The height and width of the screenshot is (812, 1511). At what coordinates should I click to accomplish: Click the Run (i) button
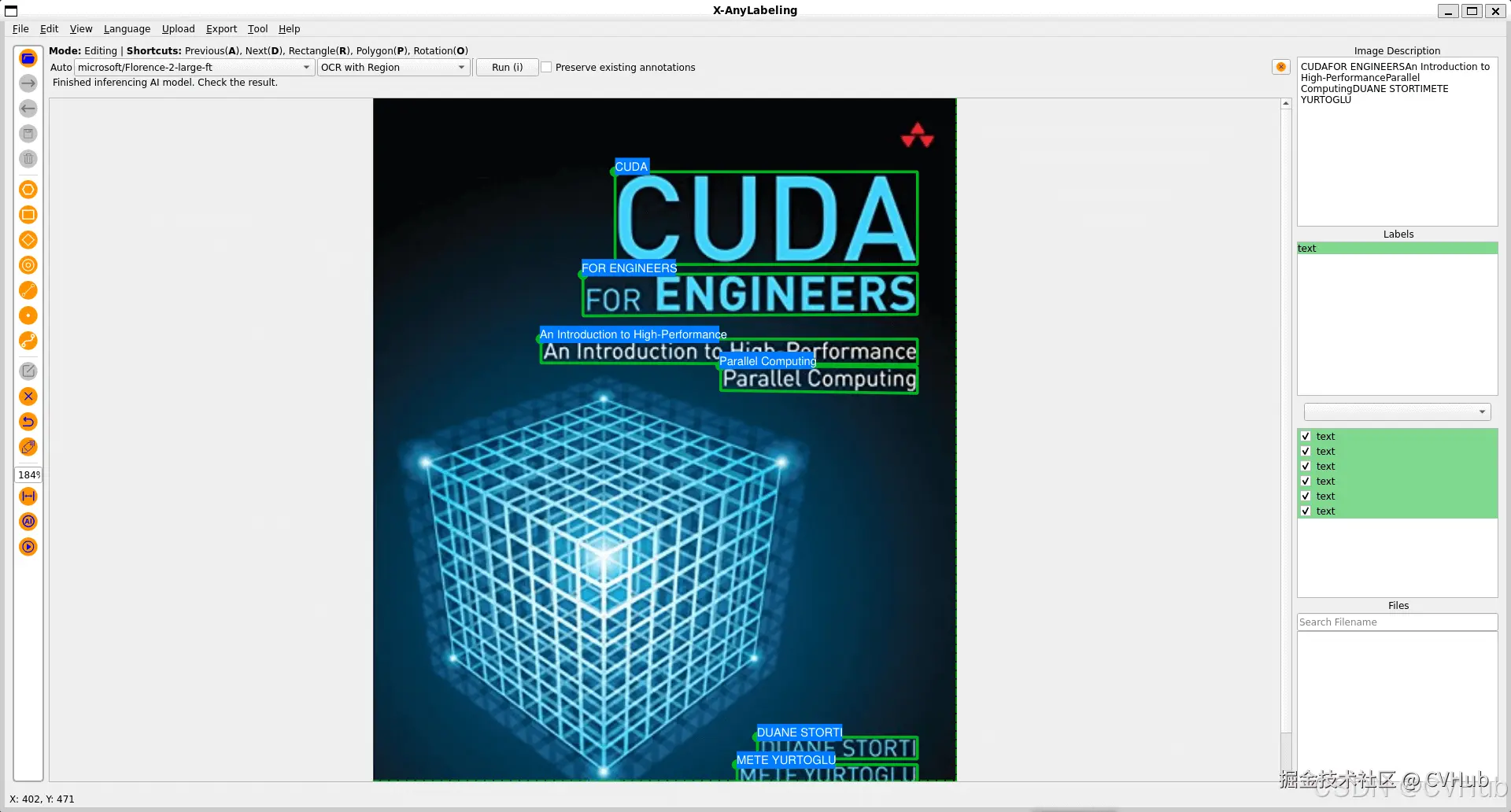pyautogui.click(x=507, y=68)
